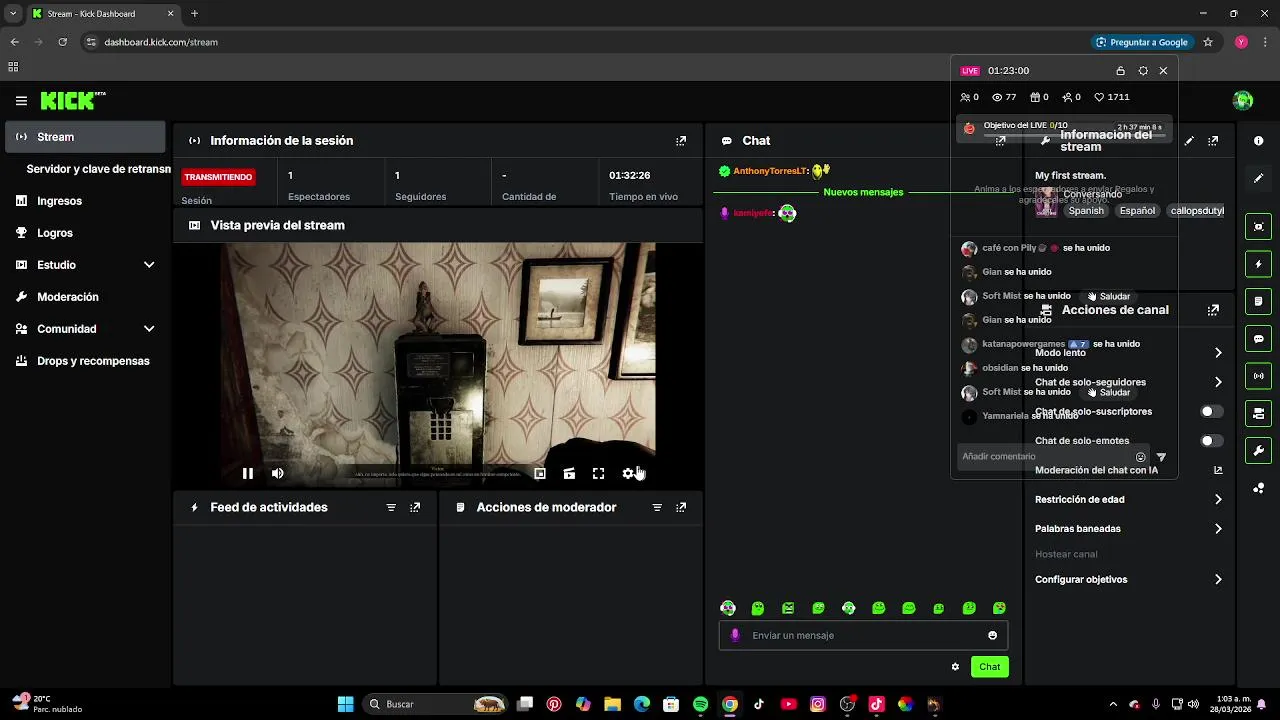
Task: Open the emoji picker in the chat message box
Action: pyautogui.click(x=992, y=635)
